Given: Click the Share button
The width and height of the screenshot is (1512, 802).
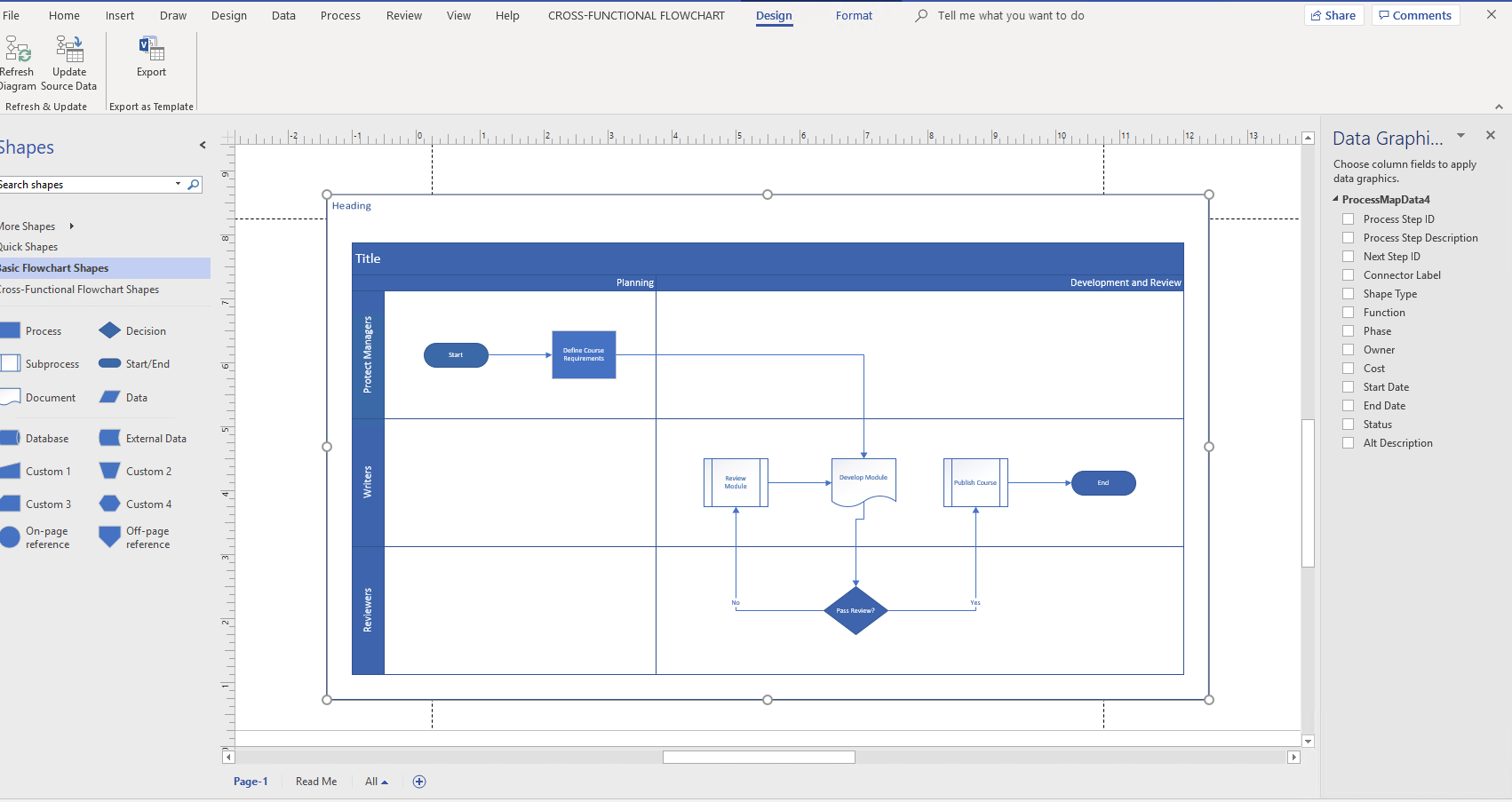Looking at the screenshot, I should coord(1333,15).
